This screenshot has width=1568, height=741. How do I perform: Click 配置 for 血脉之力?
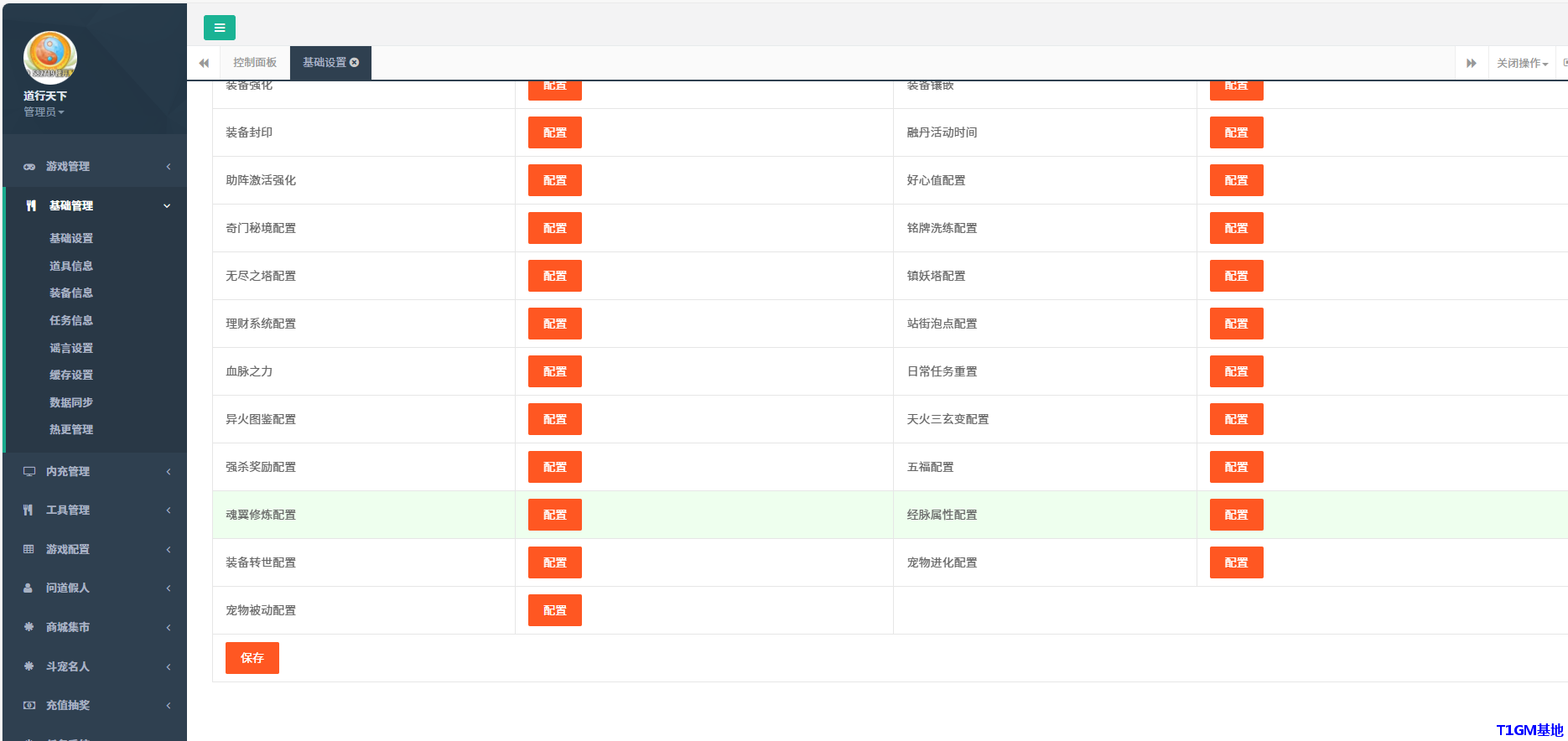point(555,371)
